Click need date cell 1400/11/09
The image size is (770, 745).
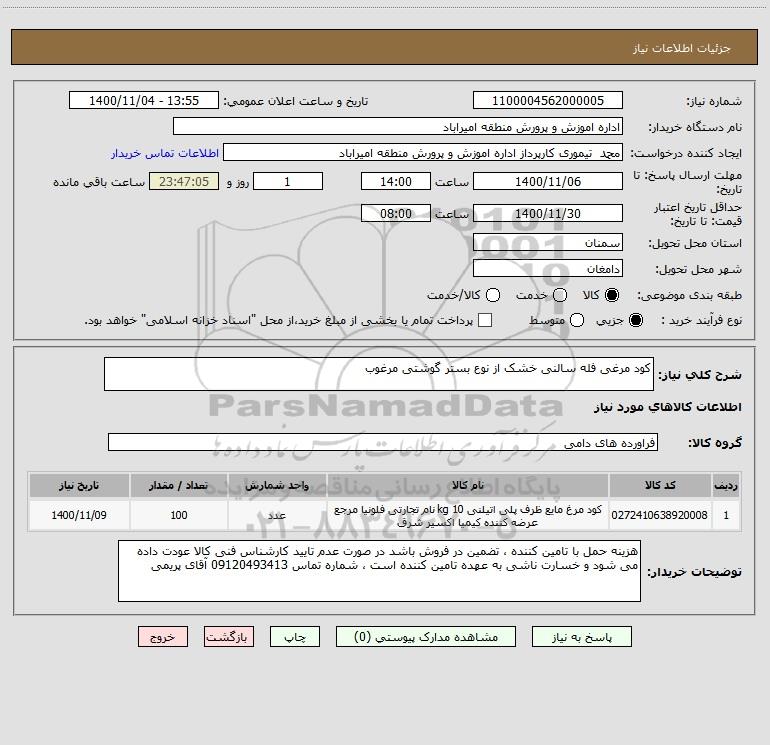click(79, 515)
